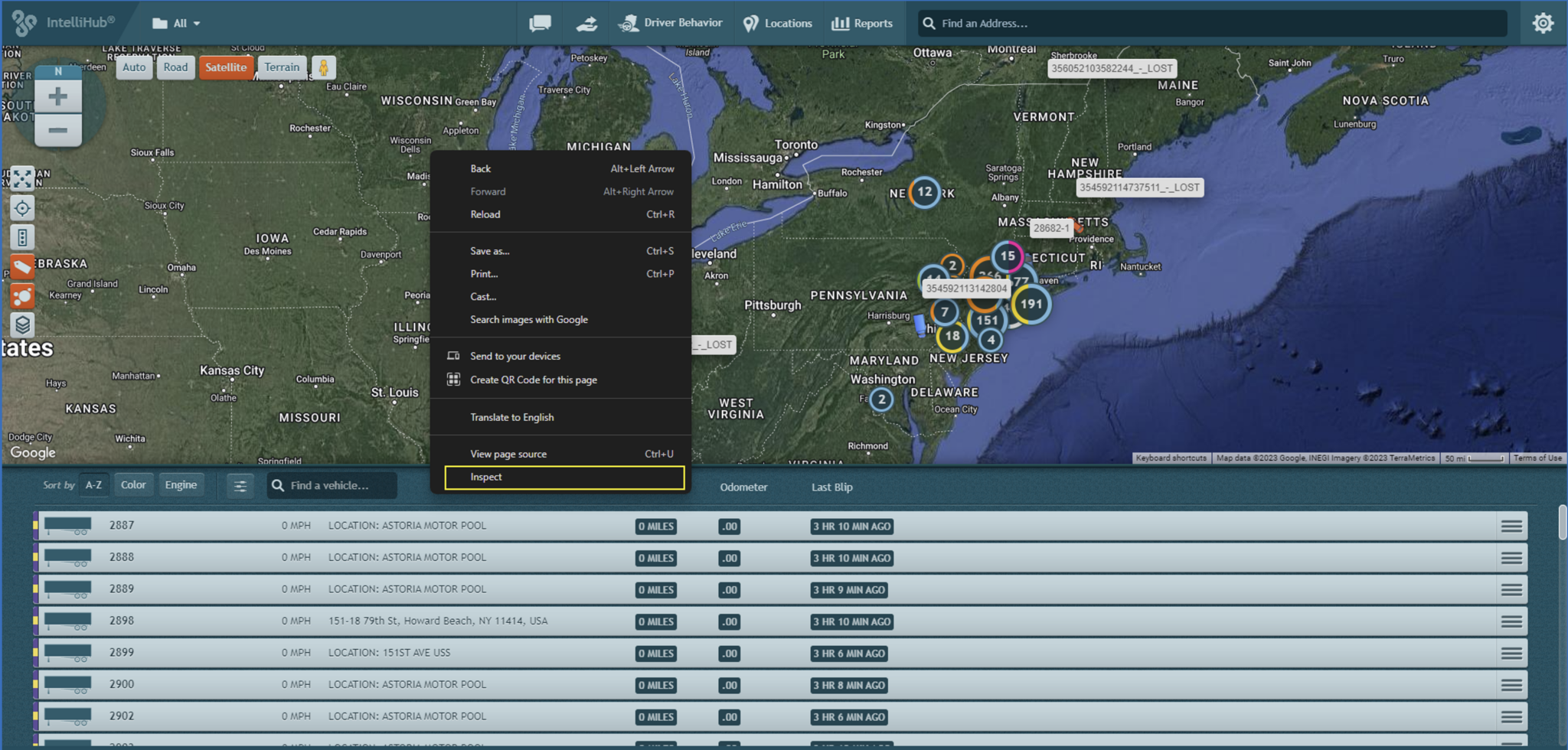Click the traffic signal sidebar icon
1568x750 pixels.
[x=22, y=237]
